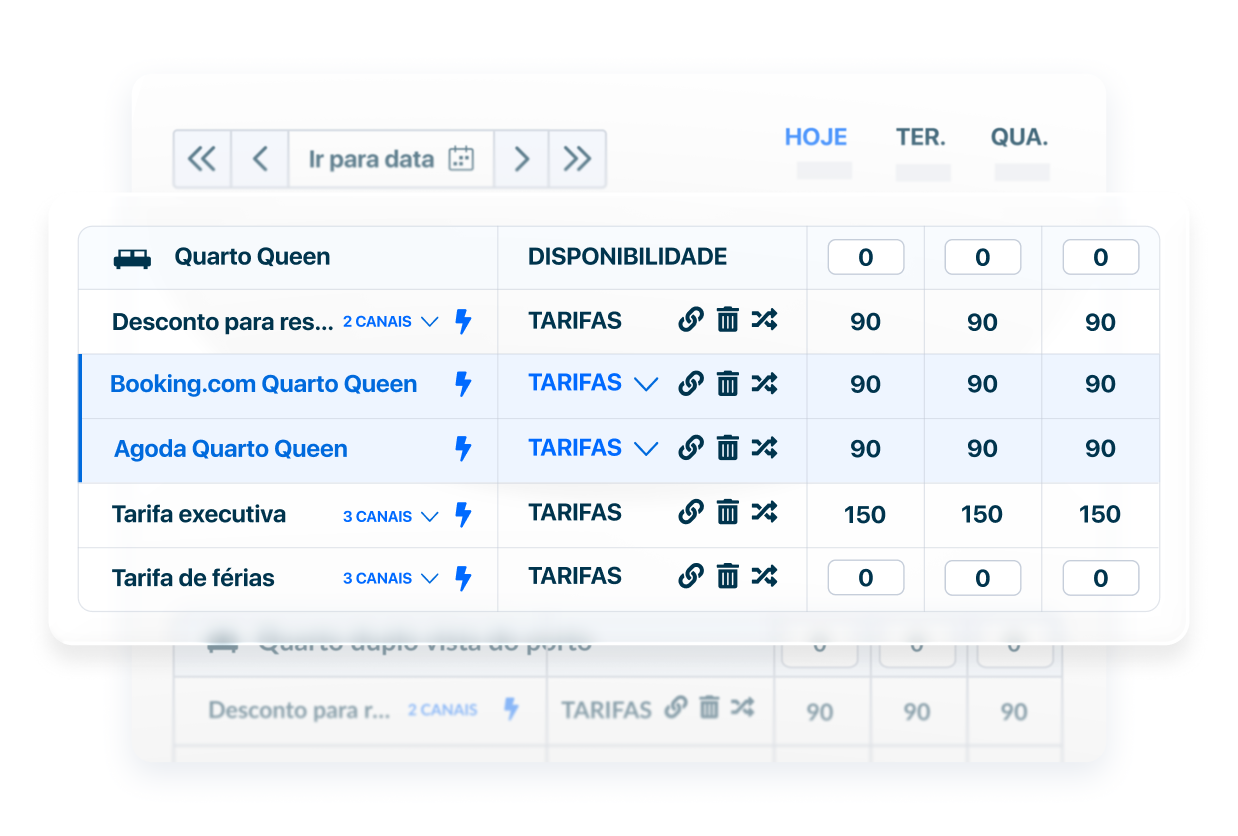Image resolution: width=1238 pixels, height=836 pixels.
Task: Delete the Booking.com Quarto Queen rate
Action: (x=728, y=384)
